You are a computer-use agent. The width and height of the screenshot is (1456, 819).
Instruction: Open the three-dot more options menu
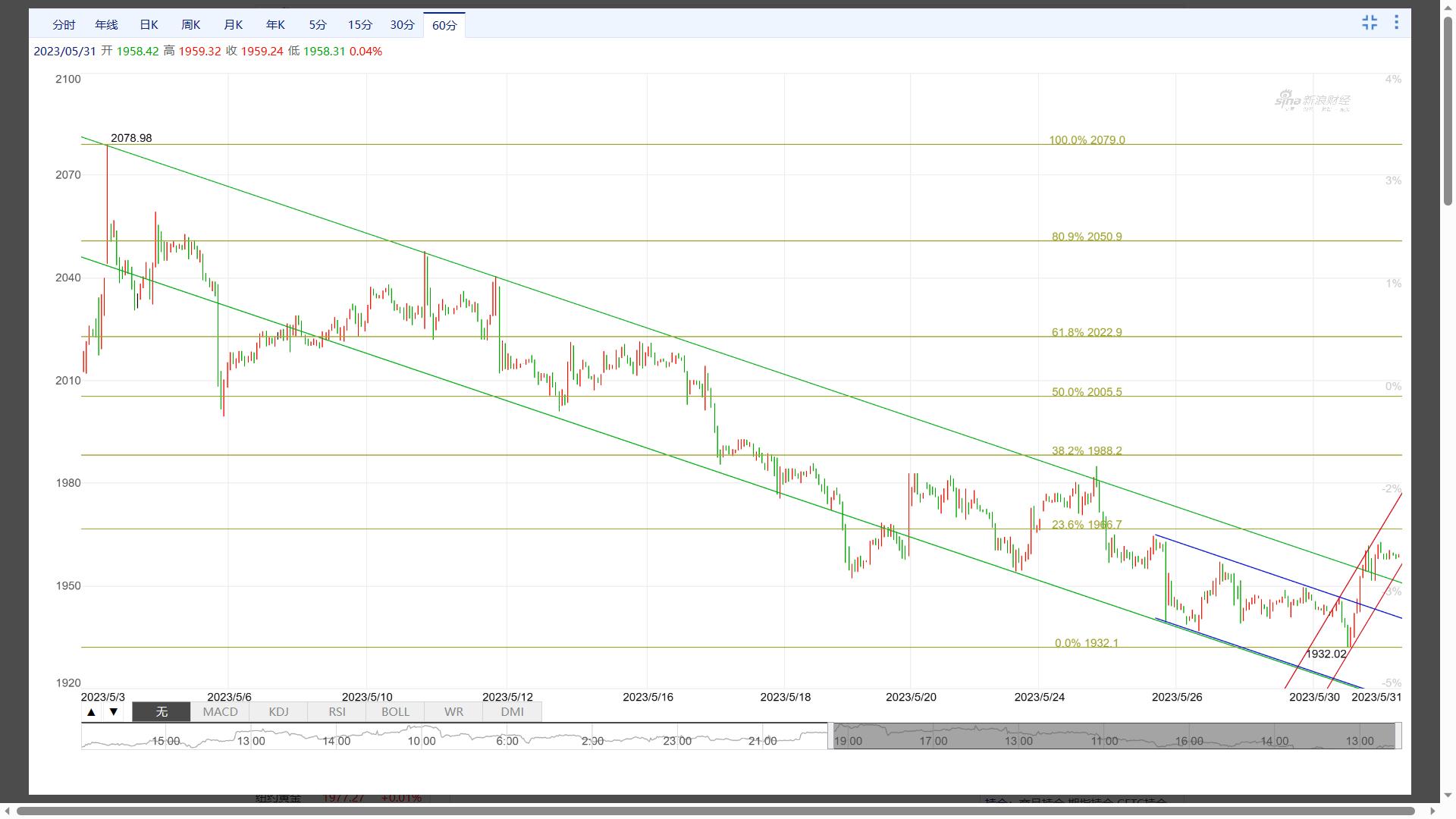(1396, 23)
